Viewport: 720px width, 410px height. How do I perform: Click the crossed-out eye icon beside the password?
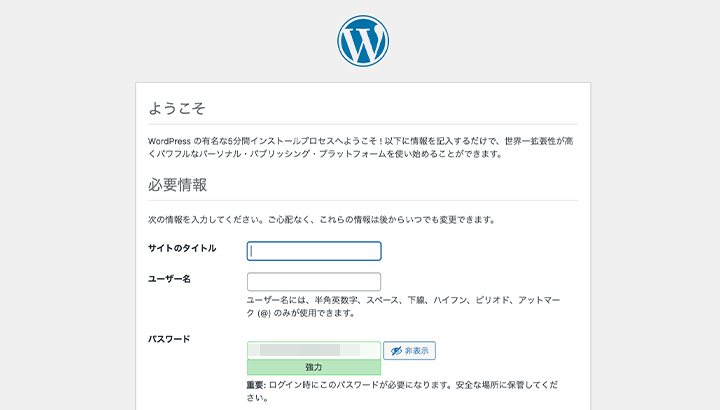click(396, 351)
